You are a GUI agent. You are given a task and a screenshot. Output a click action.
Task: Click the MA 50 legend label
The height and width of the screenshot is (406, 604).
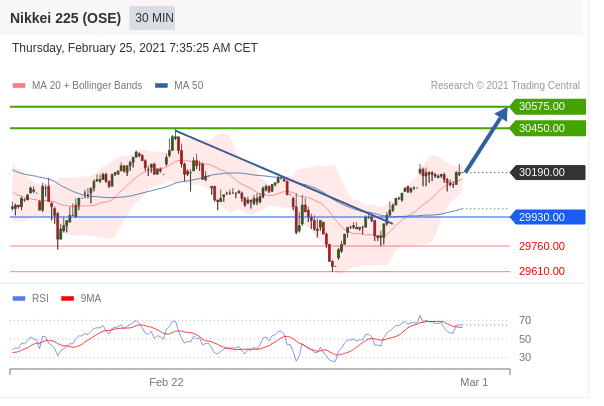click(189, 85)
